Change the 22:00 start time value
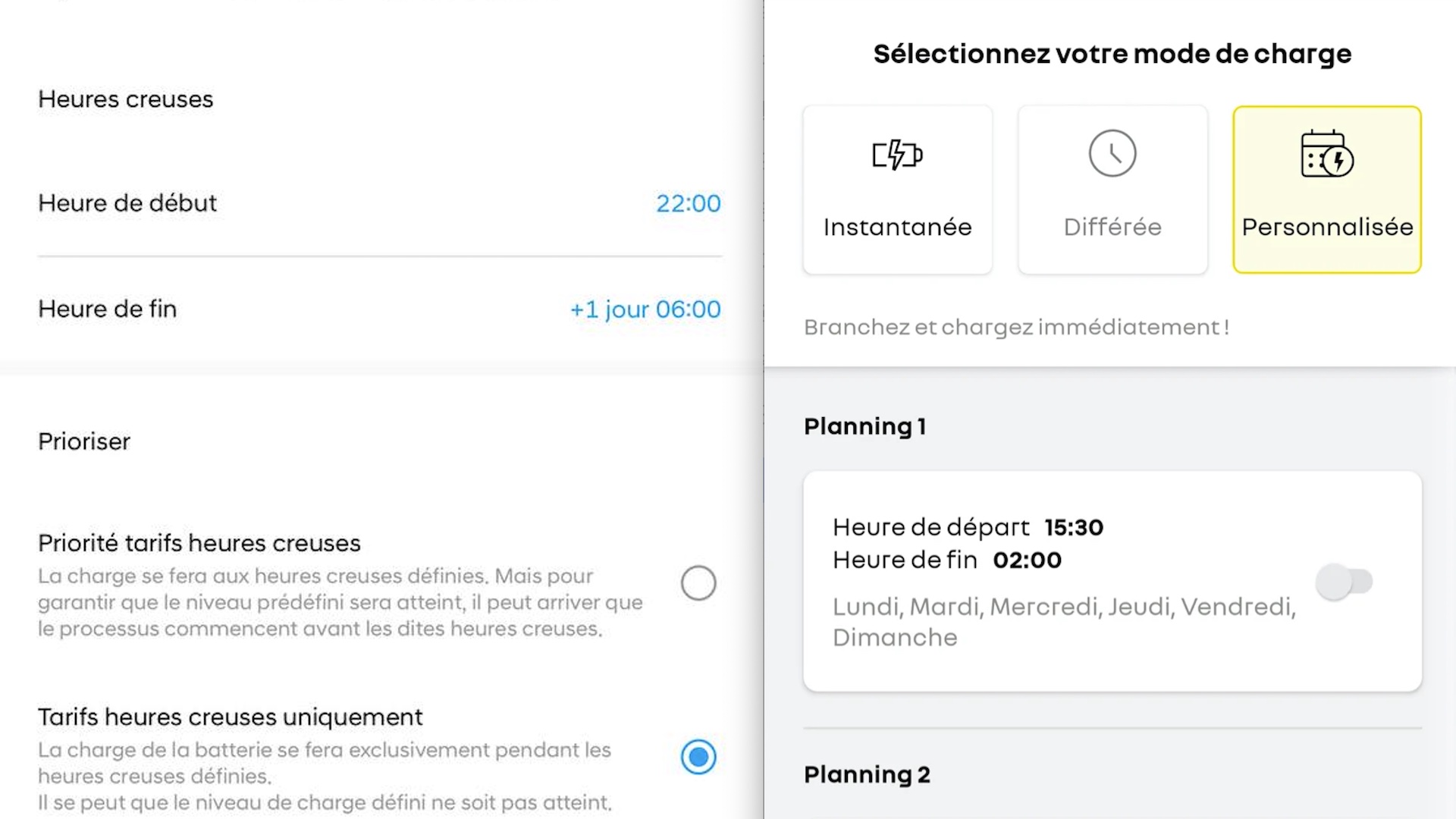 pos(689,203)
